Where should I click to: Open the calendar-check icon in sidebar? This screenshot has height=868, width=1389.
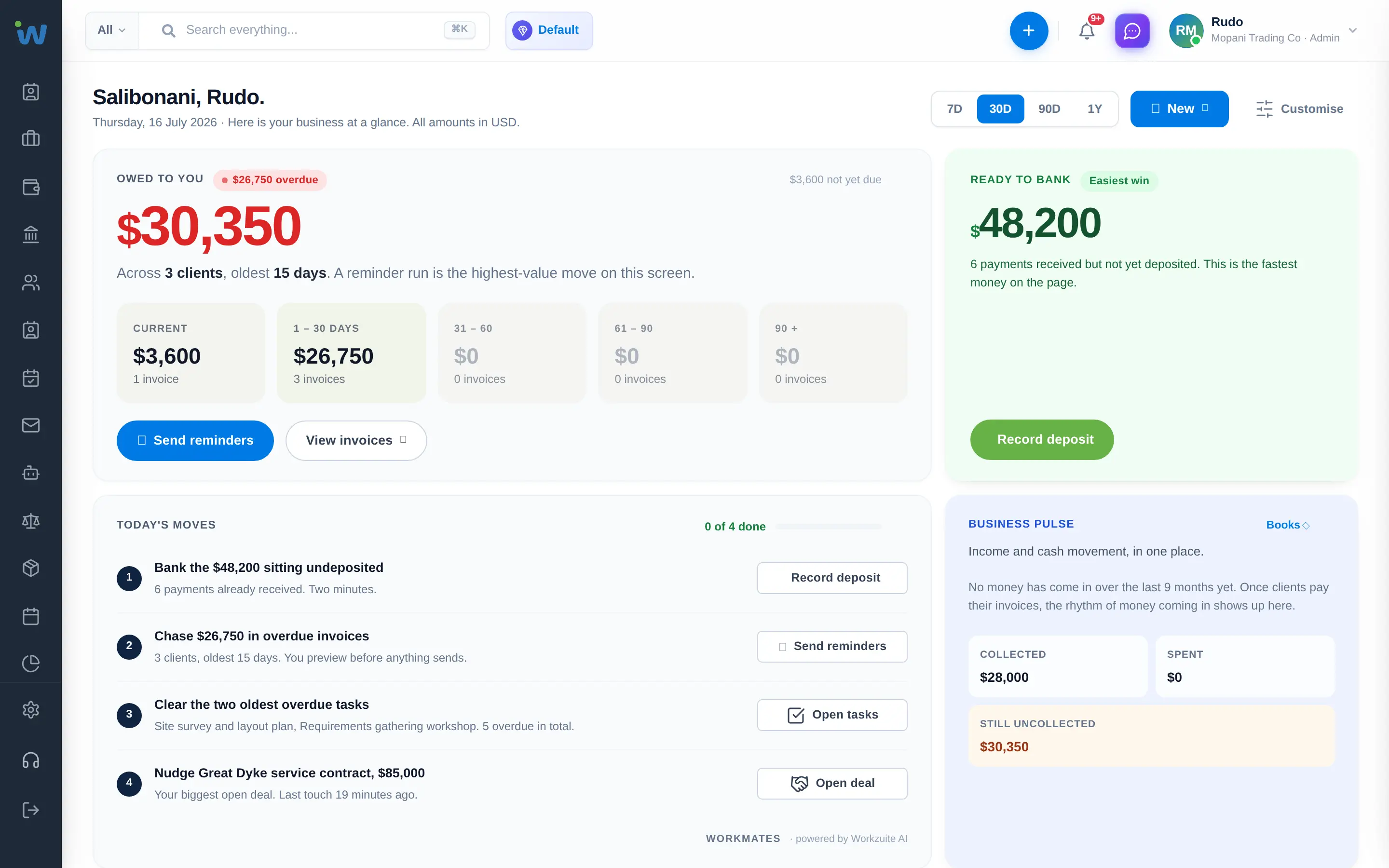point(30,378)
